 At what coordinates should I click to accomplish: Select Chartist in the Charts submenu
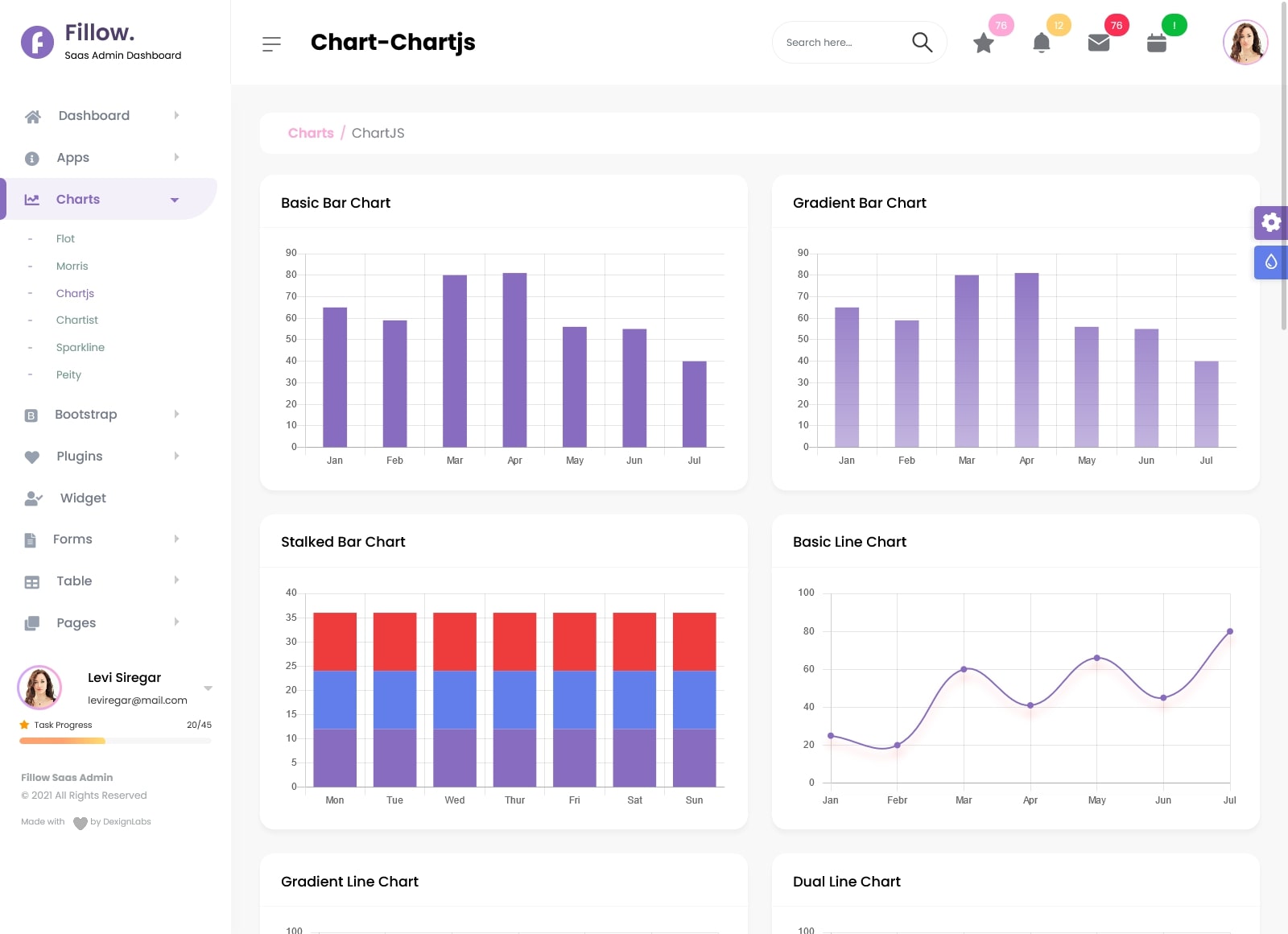77,320
